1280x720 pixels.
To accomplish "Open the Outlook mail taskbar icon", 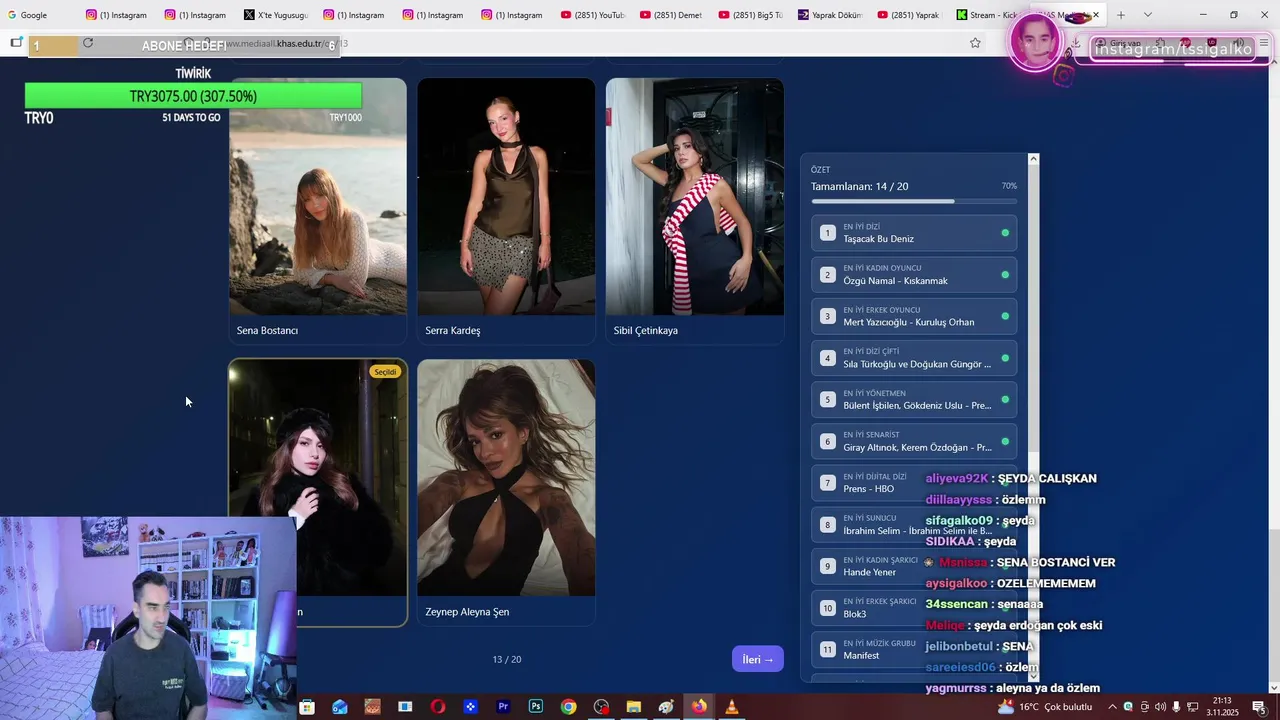I will click(x=340, y=707).
